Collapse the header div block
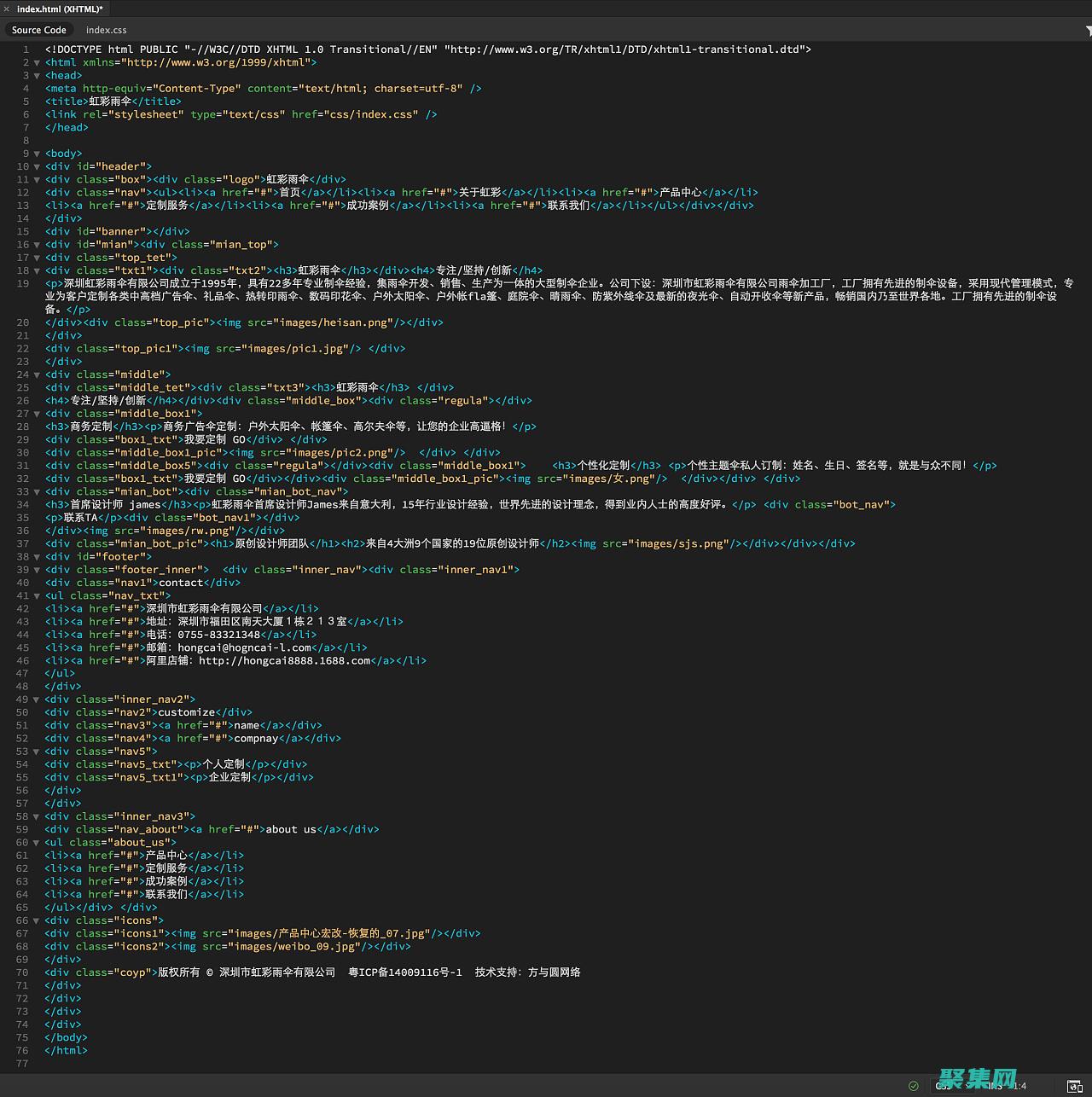The height and width of the screenshot is (1097, 1092). (36, 166)
